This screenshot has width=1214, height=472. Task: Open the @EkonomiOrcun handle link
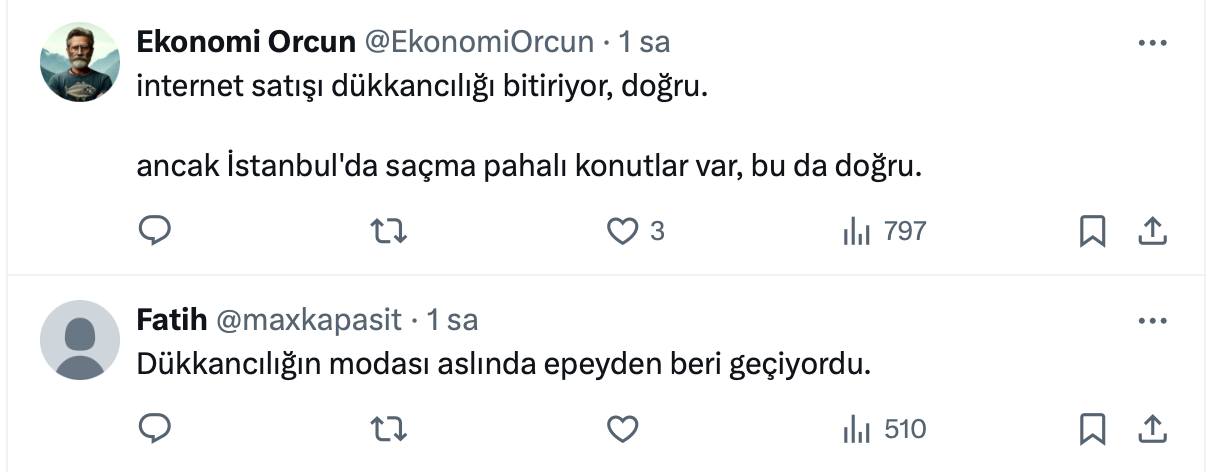478,42
